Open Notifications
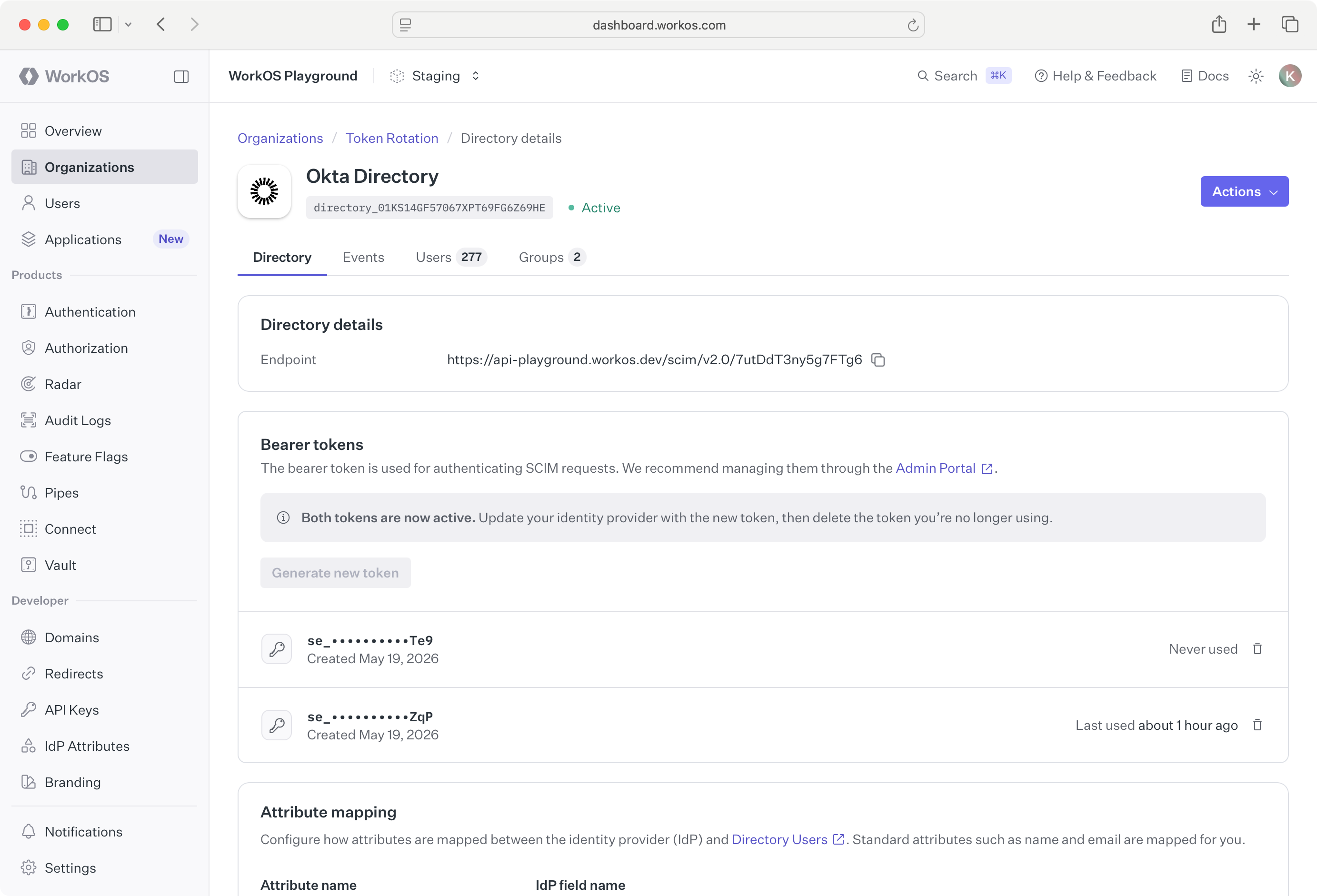The image size is (1317, 896). [x=104, y=832]
